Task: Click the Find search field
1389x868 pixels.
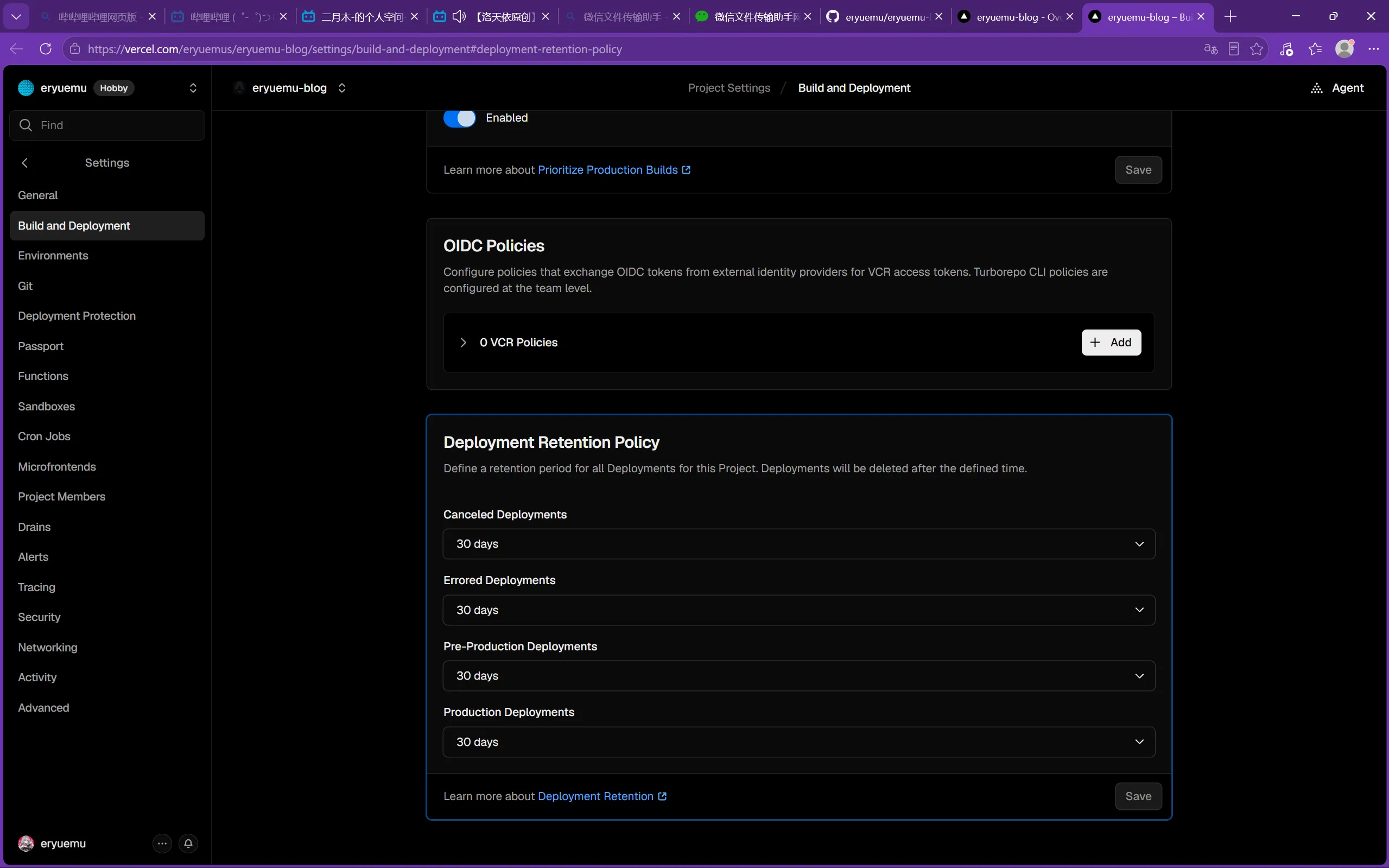Action: pyautogui.click(x=107, y=125)
